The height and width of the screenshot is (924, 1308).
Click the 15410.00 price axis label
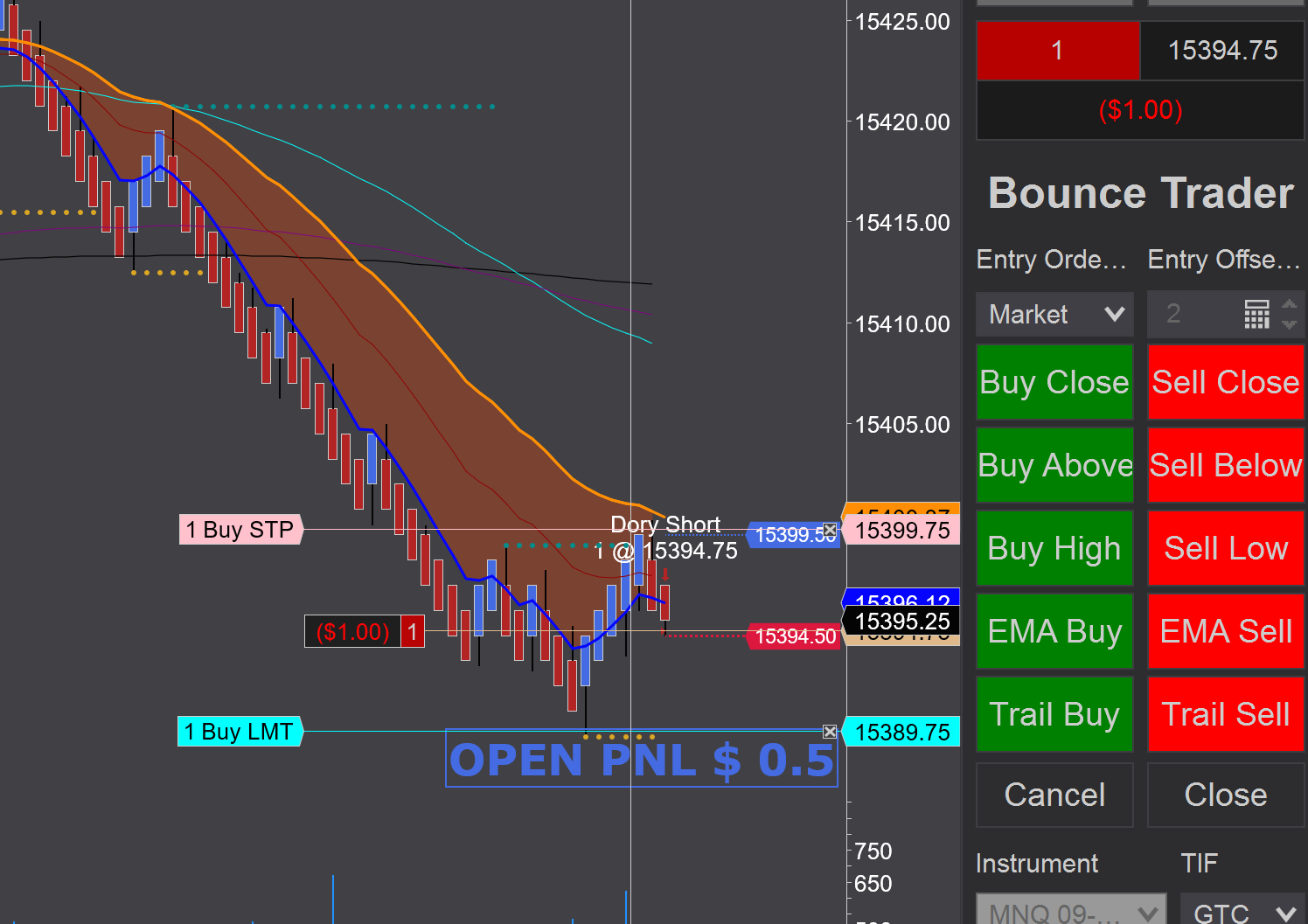click(x=902, y=324)
